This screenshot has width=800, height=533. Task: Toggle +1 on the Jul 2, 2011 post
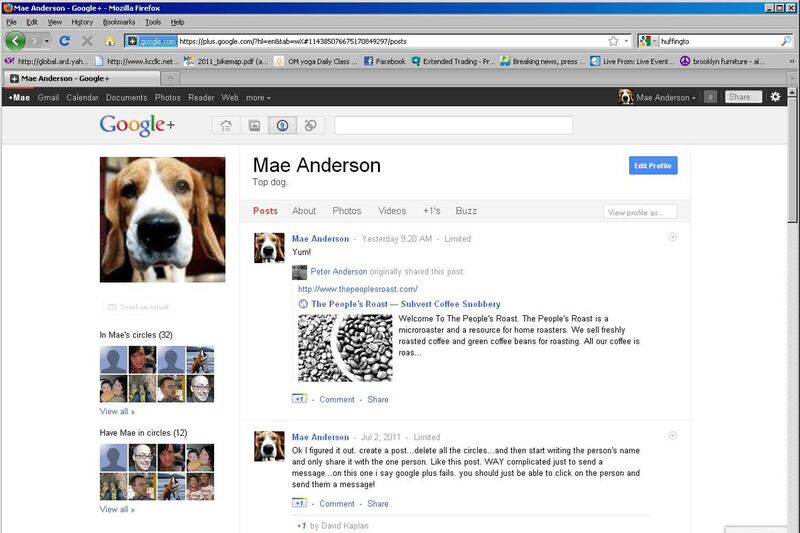(x=298, y=504)
